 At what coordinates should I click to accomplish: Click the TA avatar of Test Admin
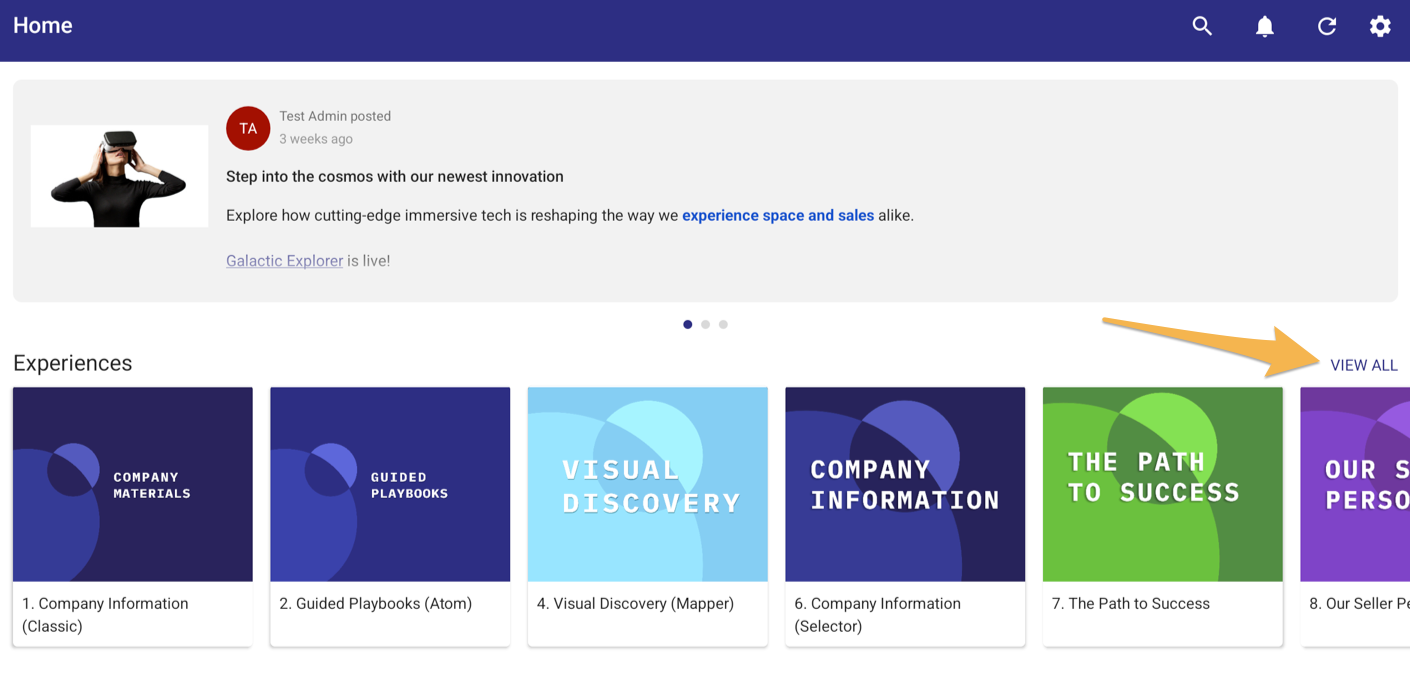247,128
